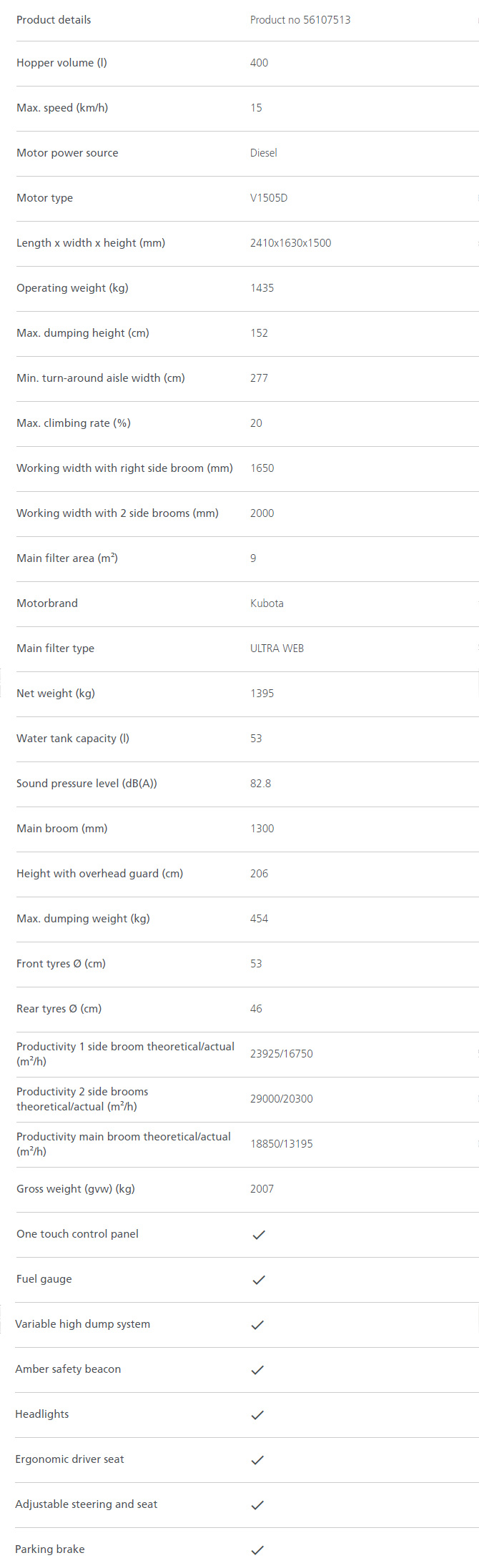Click the Headlights checkmark icon

point(257,1415)
